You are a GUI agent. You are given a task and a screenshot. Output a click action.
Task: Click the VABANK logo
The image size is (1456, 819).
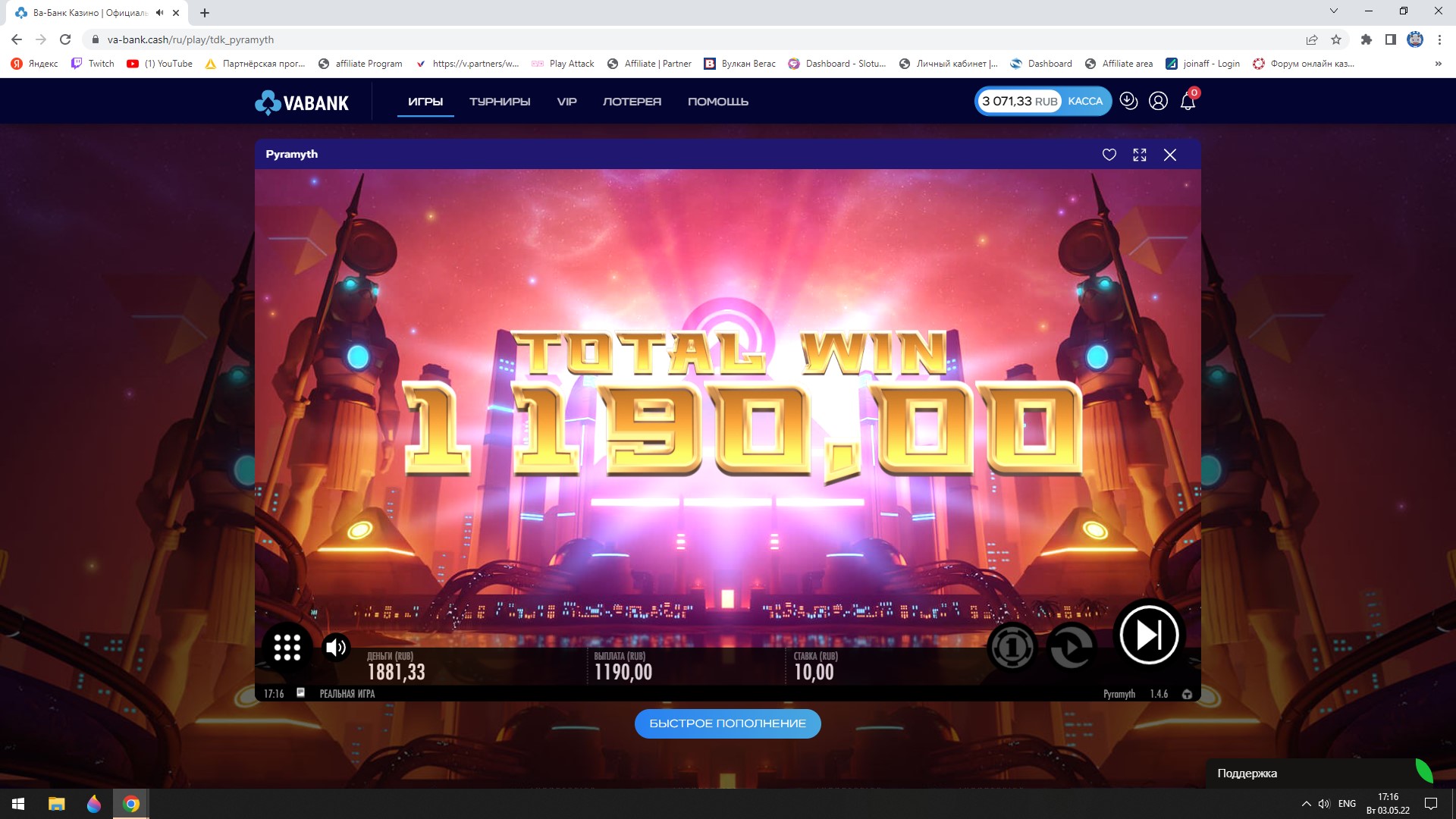coord(302,102)
